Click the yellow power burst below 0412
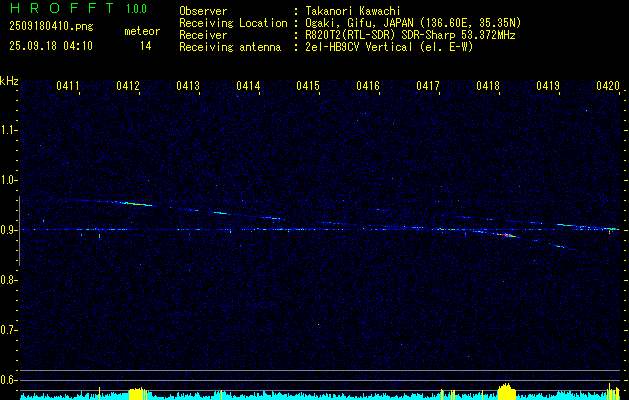 click(138, 393)
